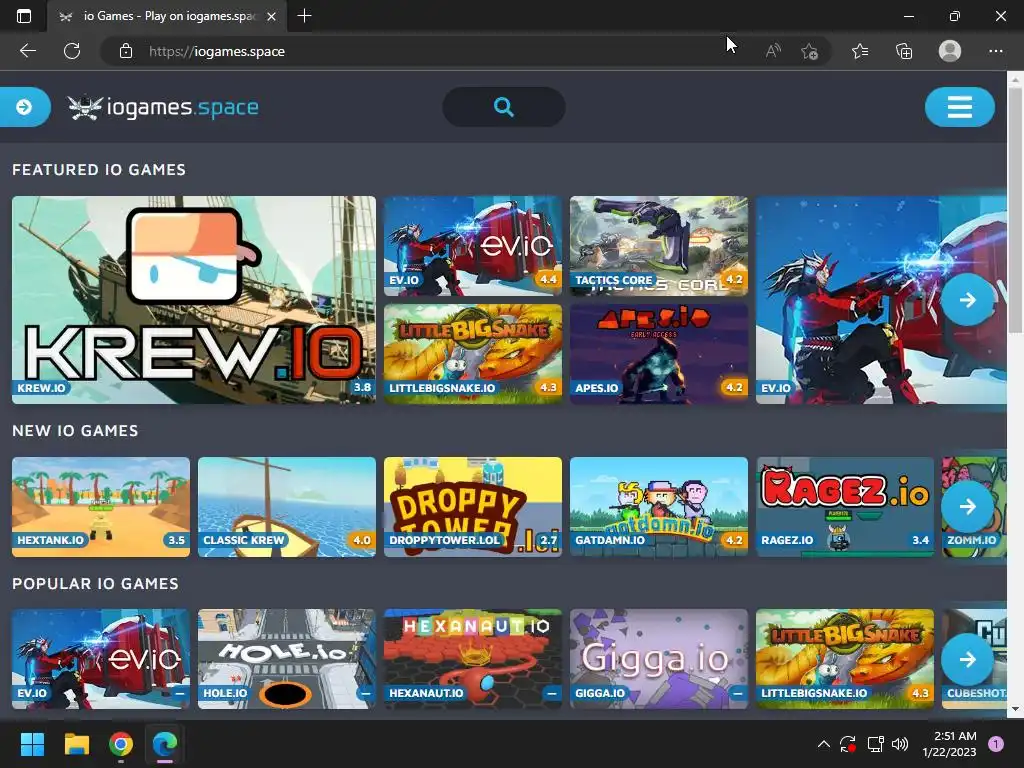The width and height of the screenshot is (1024, 768).
Task: Open LittleBigSnake.io in featured games
Action: [x=473, y=354]
